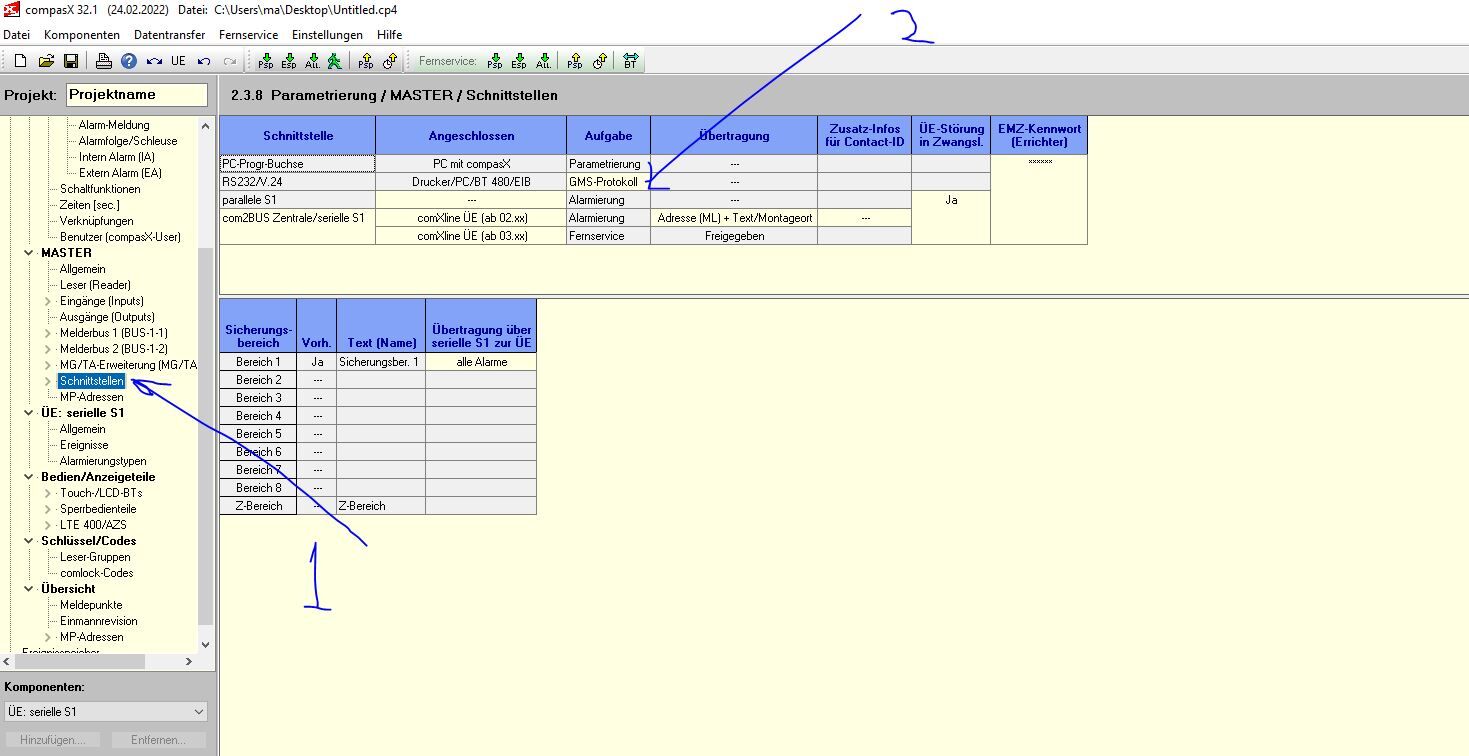This screenshot has height=756, width=1469.
Task: Click Fernservice green download Esp icon
Action: coord(519,61)
